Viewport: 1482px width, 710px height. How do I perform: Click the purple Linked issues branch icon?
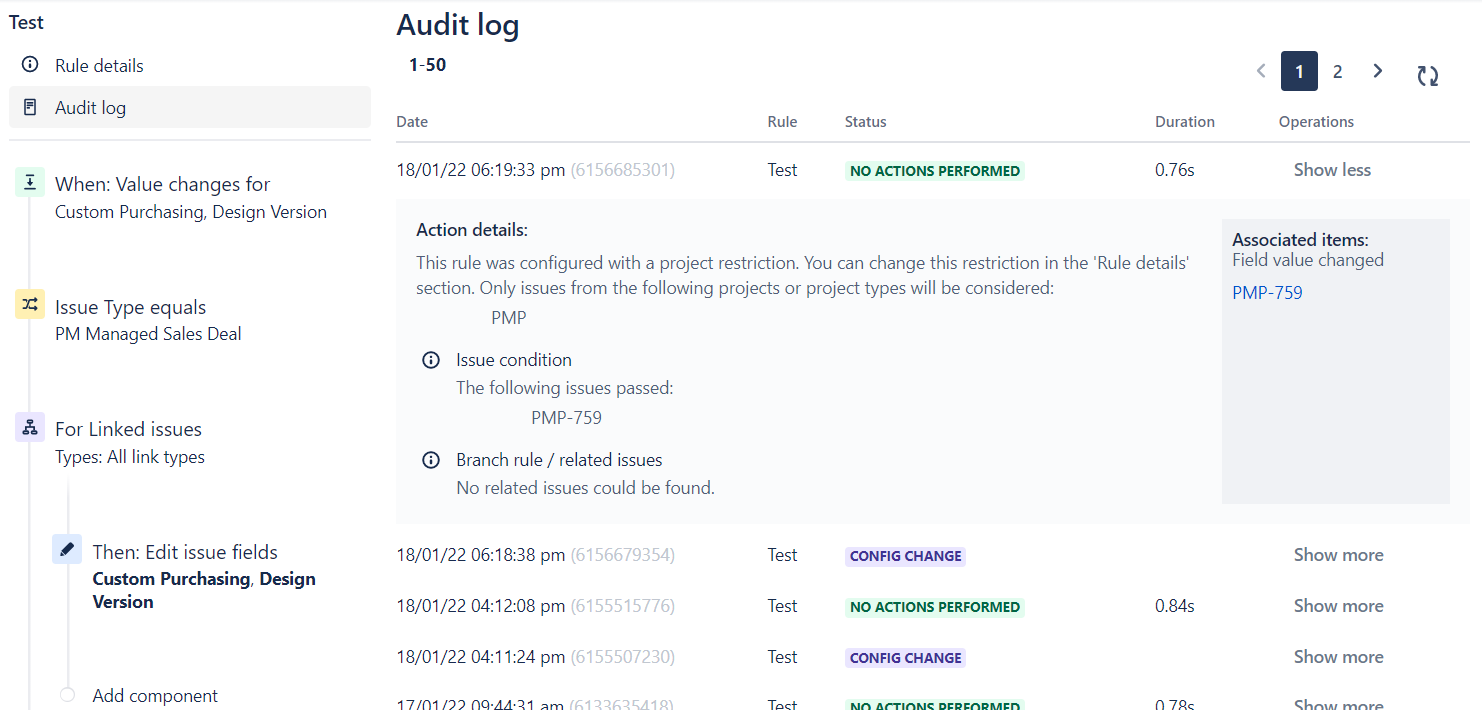pyautogui.click(x=30, y=428)
